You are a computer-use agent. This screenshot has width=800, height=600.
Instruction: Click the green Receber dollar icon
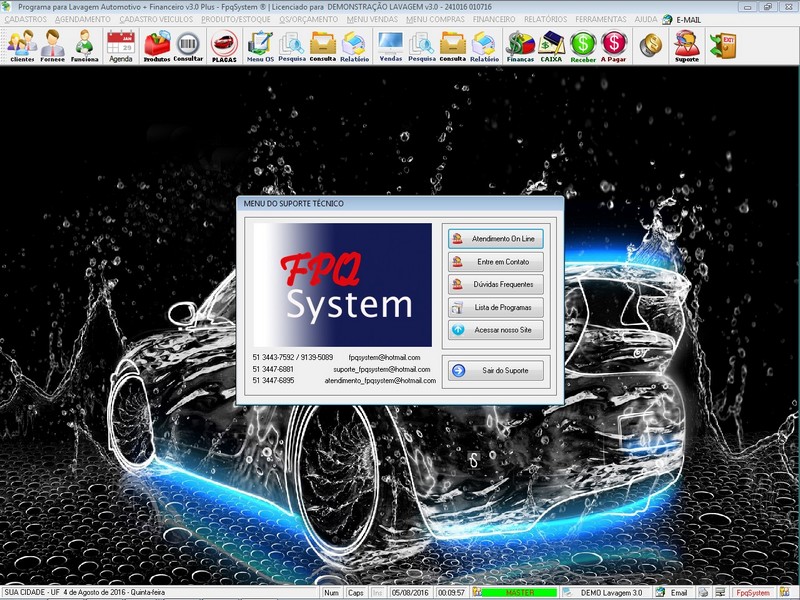tap(583, 46)
